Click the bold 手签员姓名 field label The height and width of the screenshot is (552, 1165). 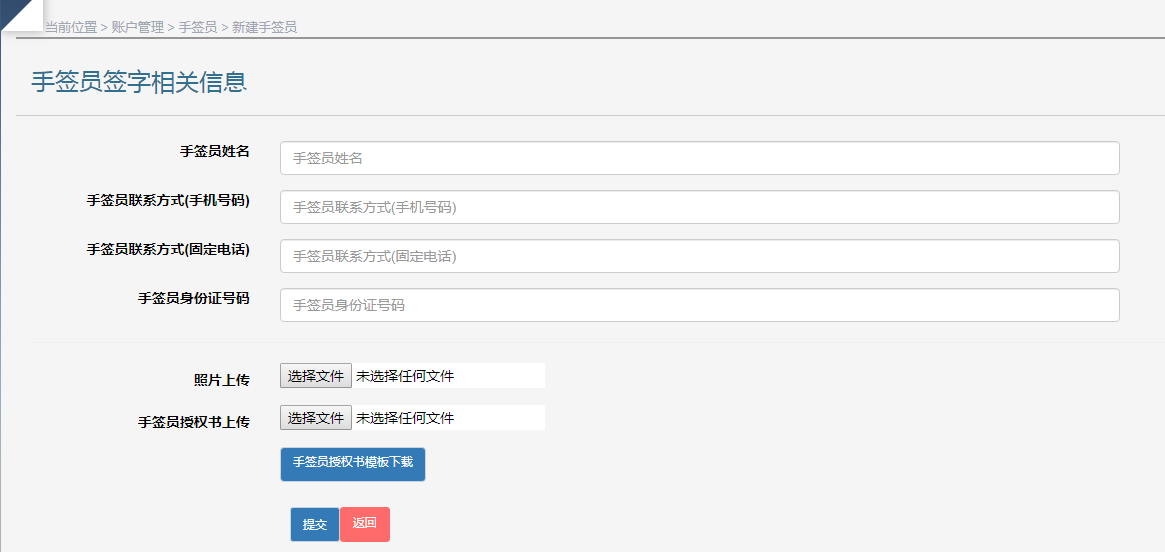(214, 151)
